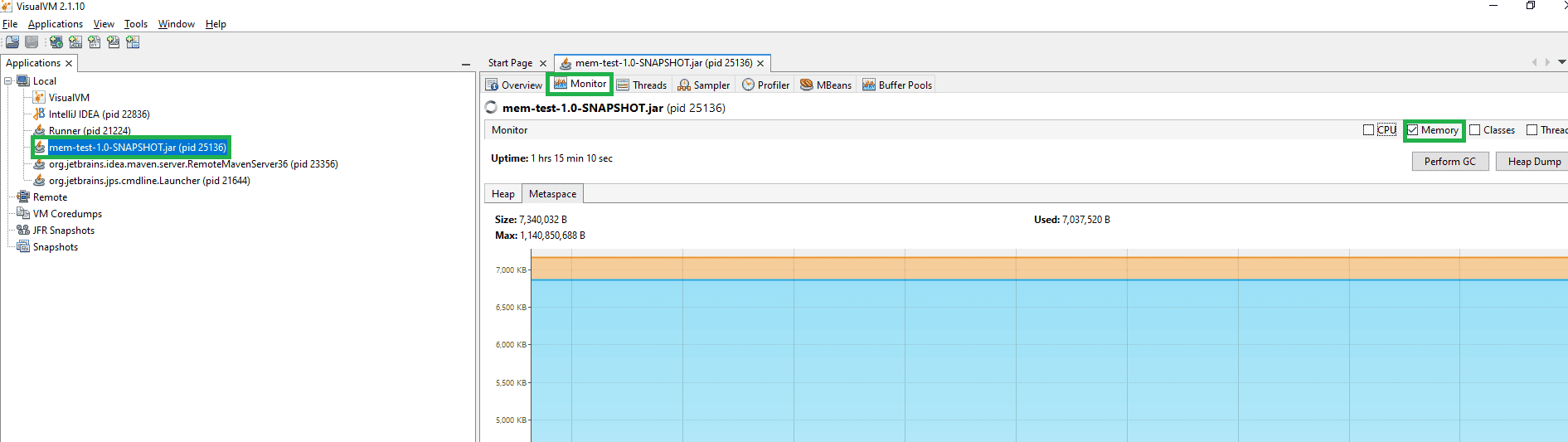Viewport: 1568px width, 442px height.
Task: Click the Buffer Pools chart icon
Action: (x=869, y=85)
